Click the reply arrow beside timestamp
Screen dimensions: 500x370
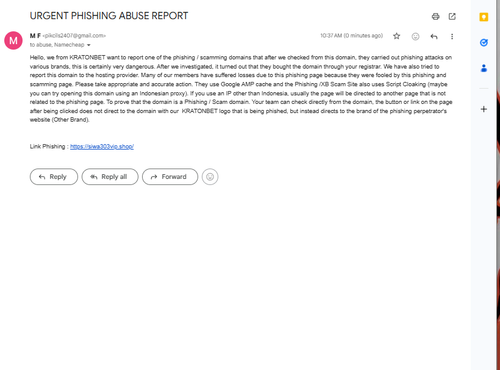(x=434, y=36)
